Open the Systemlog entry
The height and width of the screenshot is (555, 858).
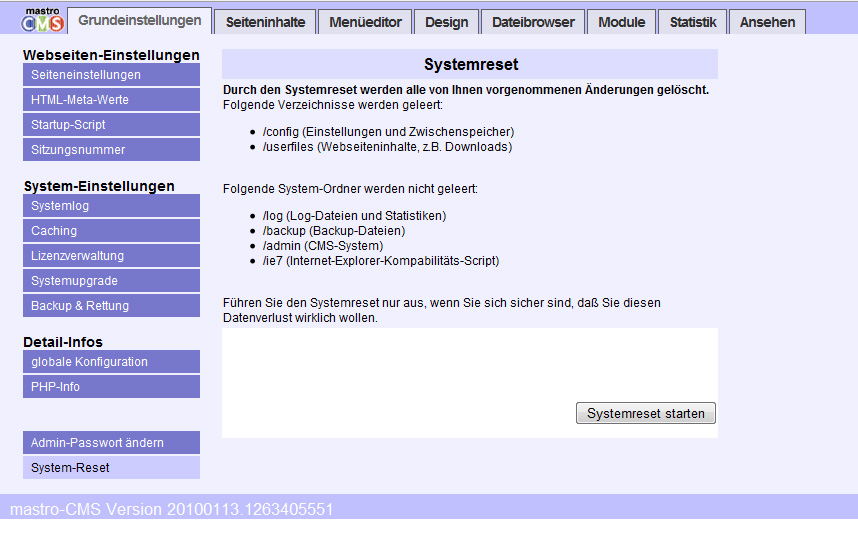pyautogui.click(x=111, y=206)
